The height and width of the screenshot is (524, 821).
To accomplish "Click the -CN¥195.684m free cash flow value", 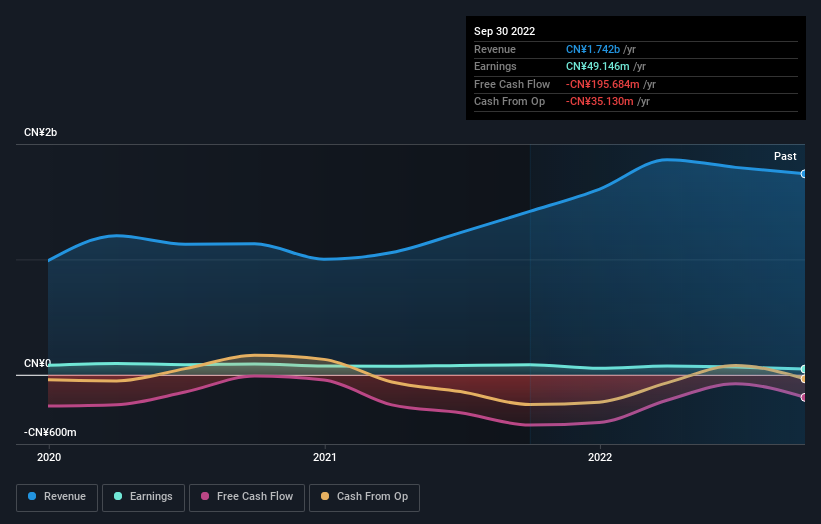I will [x=603, y=85].
